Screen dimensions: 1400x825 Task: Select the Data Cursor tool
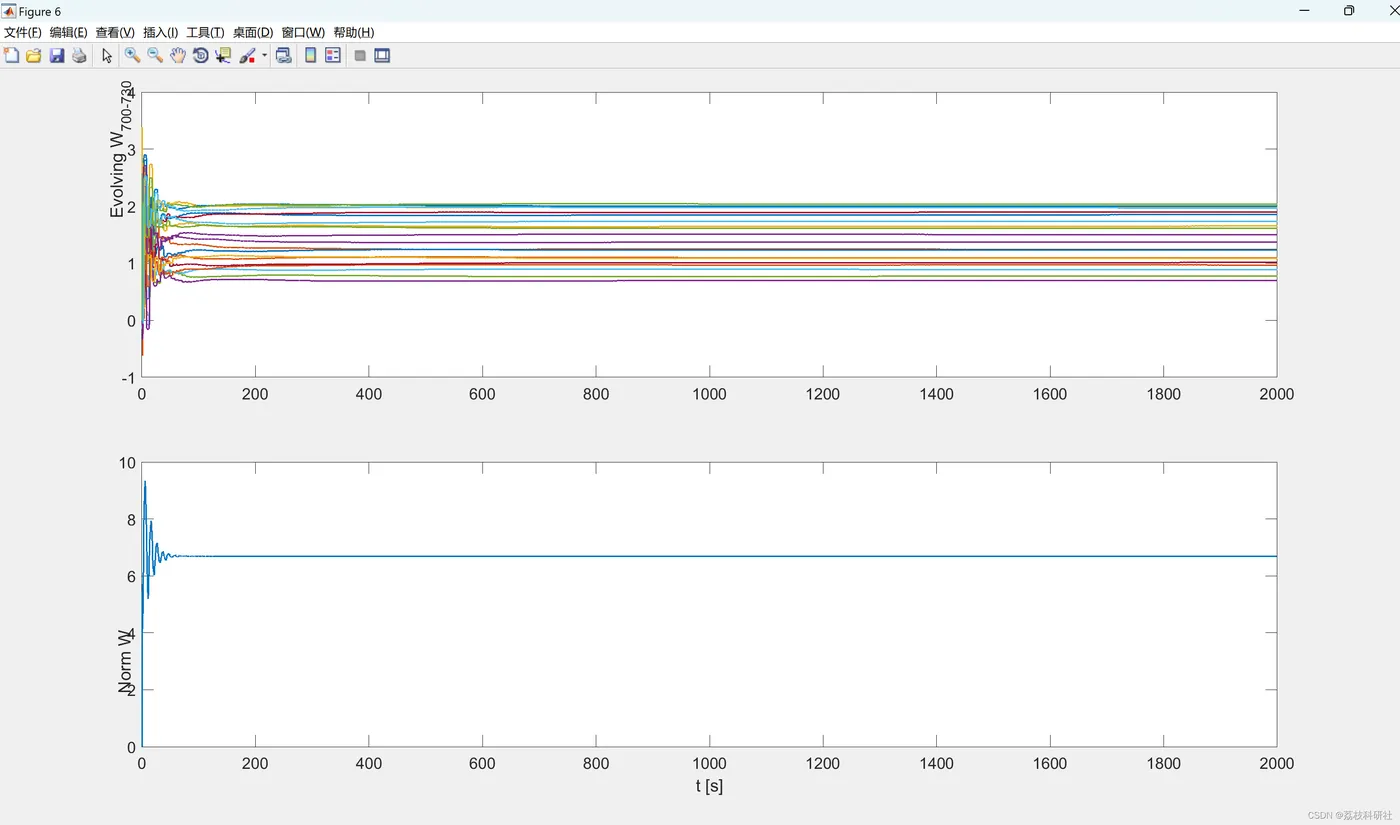click(x=223, y=56)
